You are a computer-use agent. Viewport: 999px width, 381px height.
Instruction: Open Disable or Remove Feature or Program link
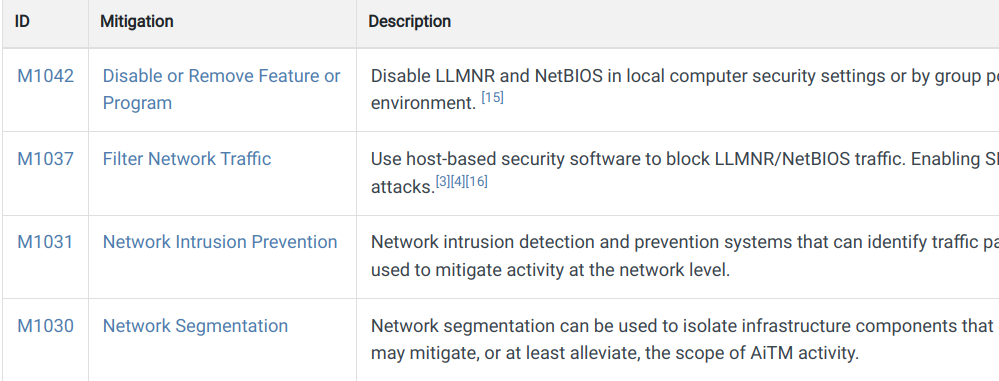pyautogui.click(x=221, y=89)
